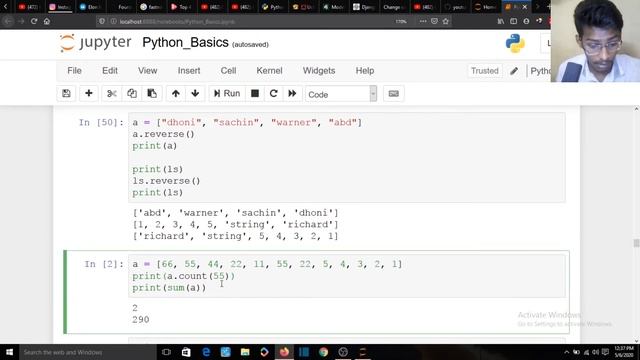Open Firefox account icon
Image resolution: width=640 pixels, height=360 pixels.
[x=526, y=21]
